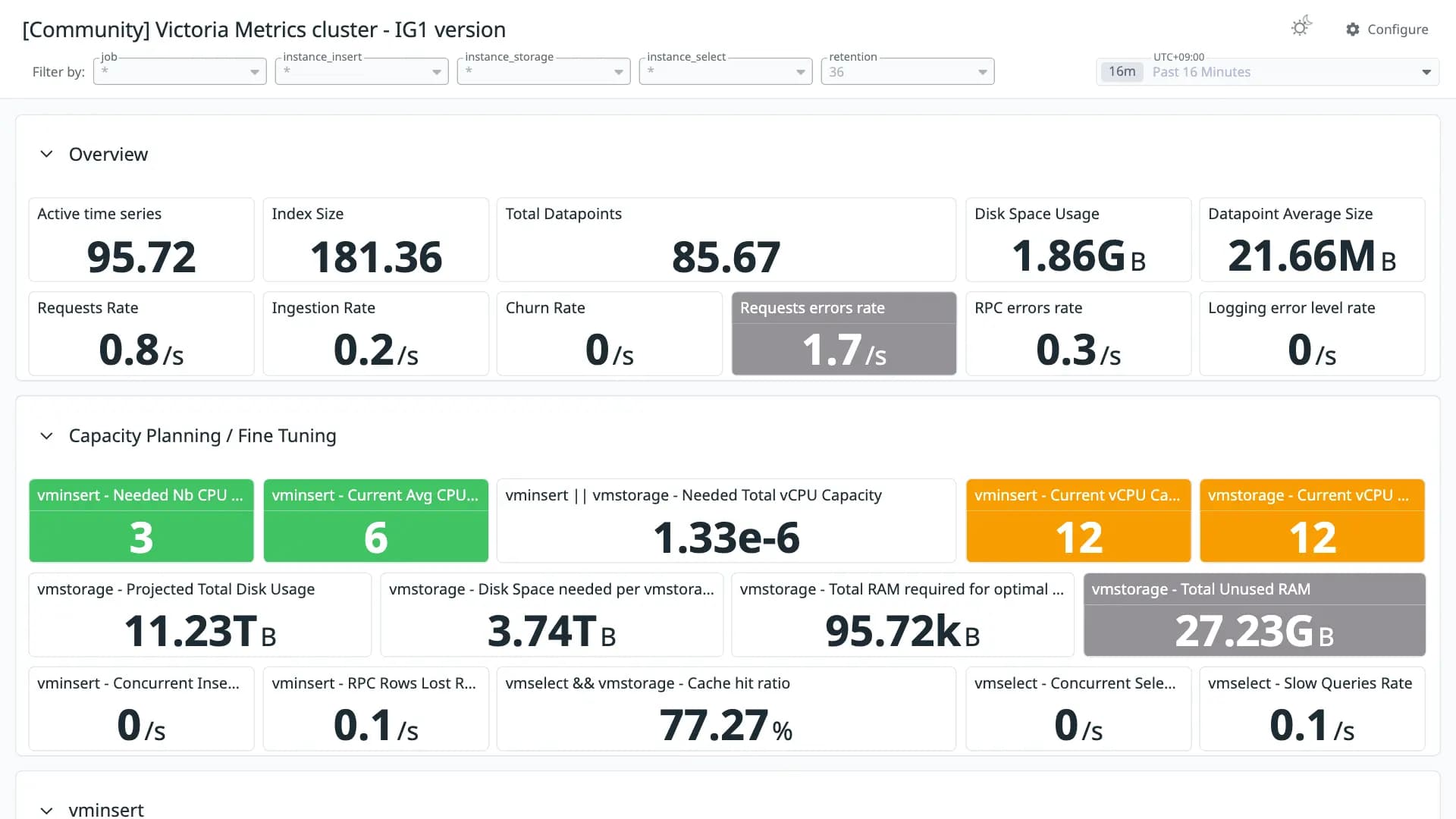Click the Configure gear icon
The image size is (1456, 819).
pos(1353,30)
